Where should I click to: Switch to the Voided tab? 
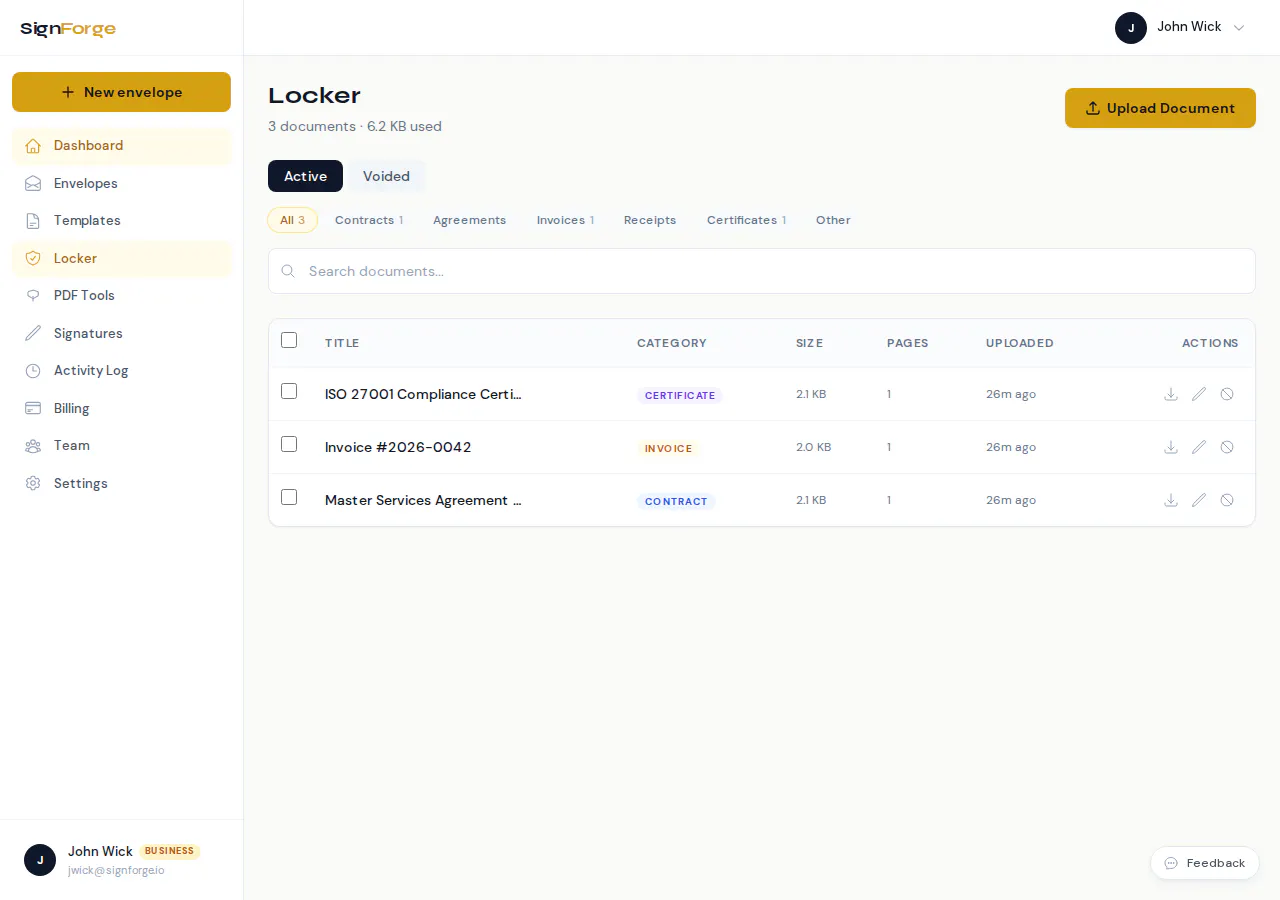click(x=386, y=176)
